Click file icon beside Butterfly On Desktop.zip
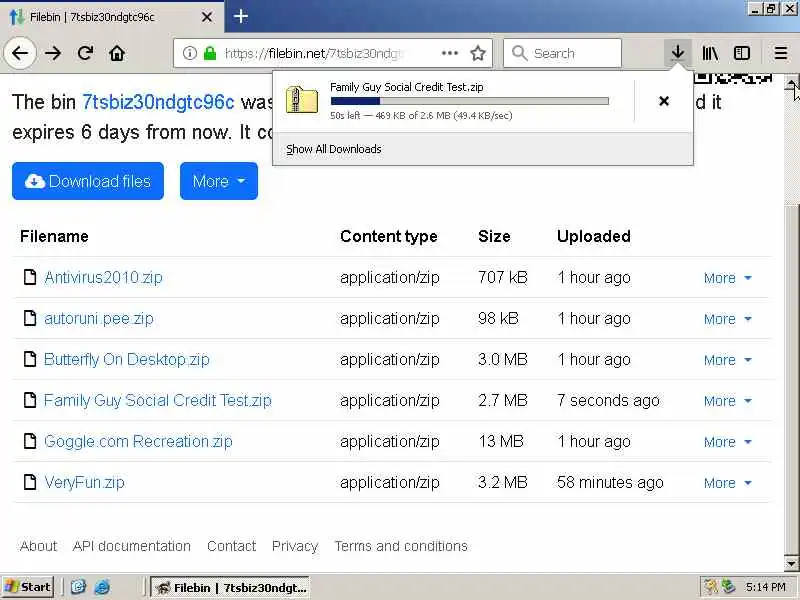This screenshot has height=600, width=800. [30, 359]
